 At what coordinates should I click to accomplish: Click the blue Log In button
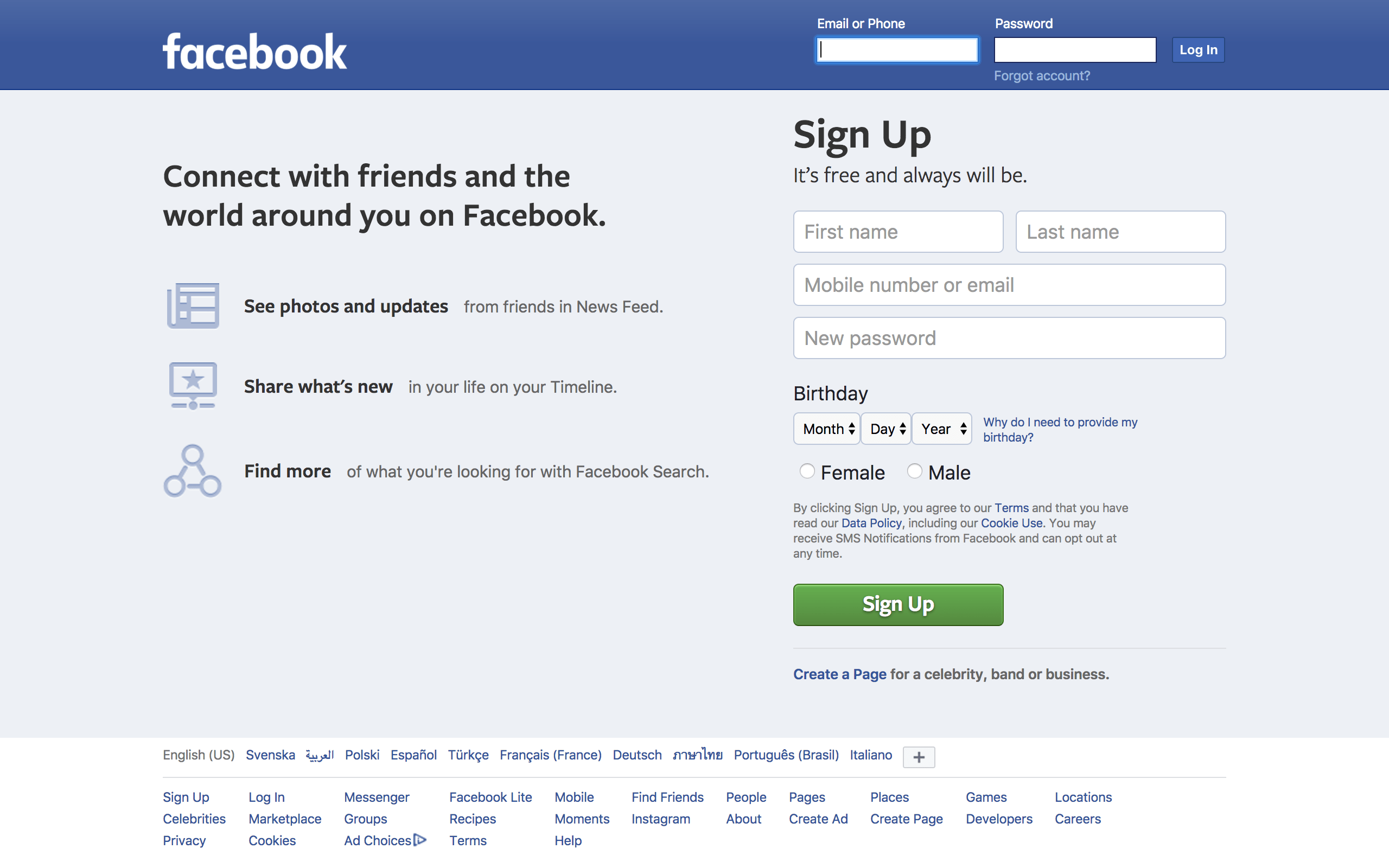pos(1198,50)
